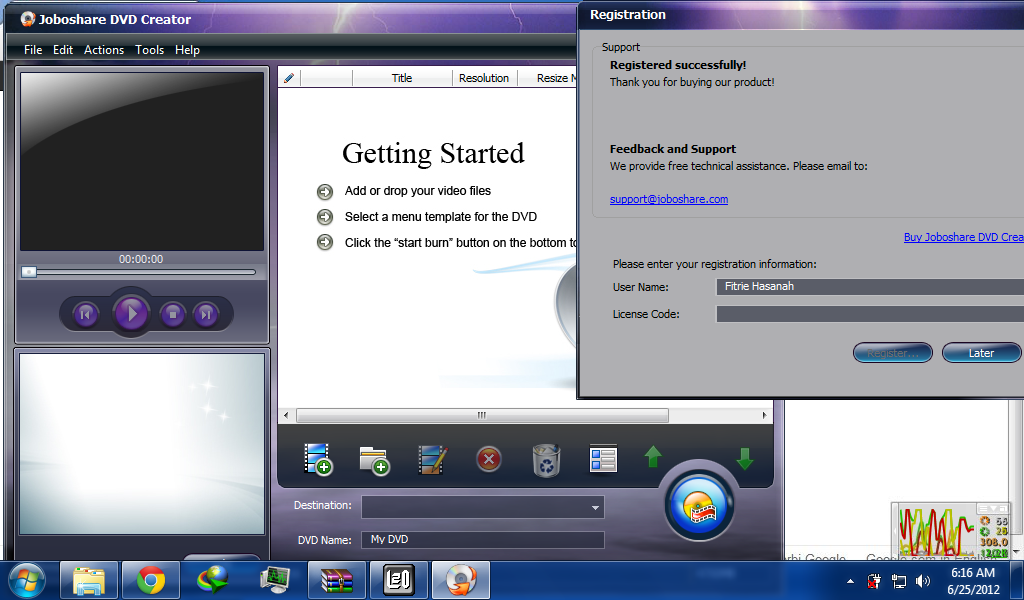Click the Add or drop video files bullet
The image size is (1024, 600).
click(x=325, y=191)
